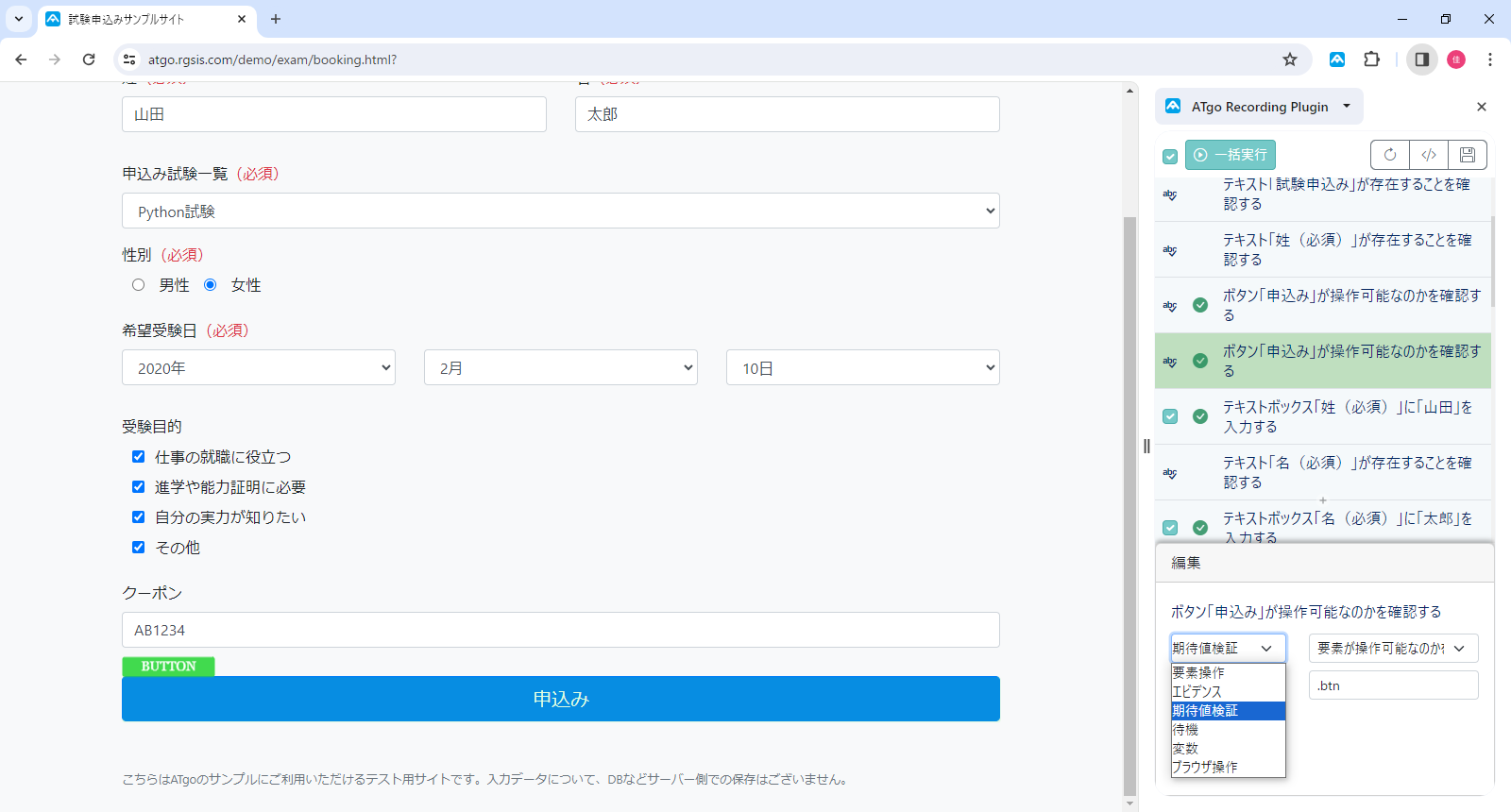Click success check on テキストボックス「名（必須）」 step
The width and height of the screenshot is (1511, 812).
coord(1200,528)
